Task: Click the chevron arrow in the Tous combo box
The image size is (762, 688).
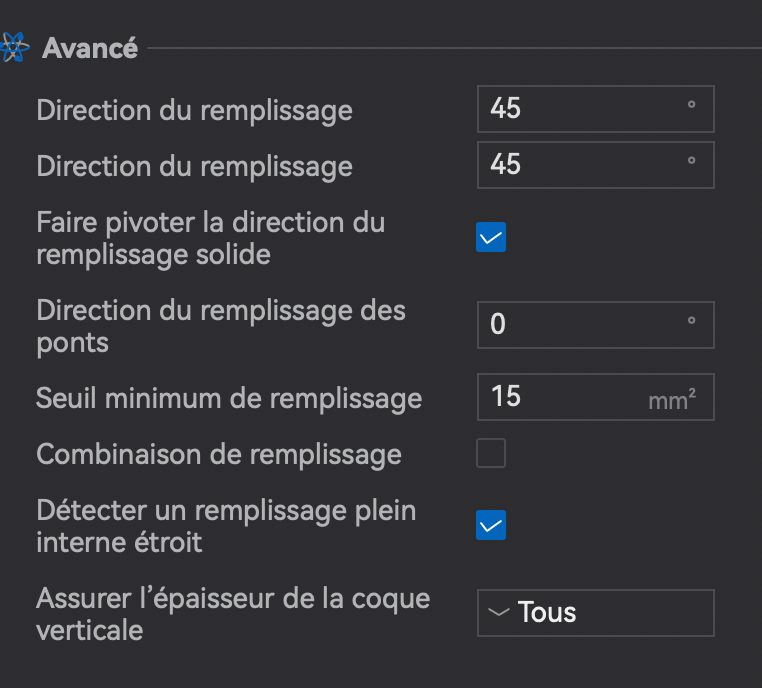Action: pyautogui.click(x=499, y=612)
